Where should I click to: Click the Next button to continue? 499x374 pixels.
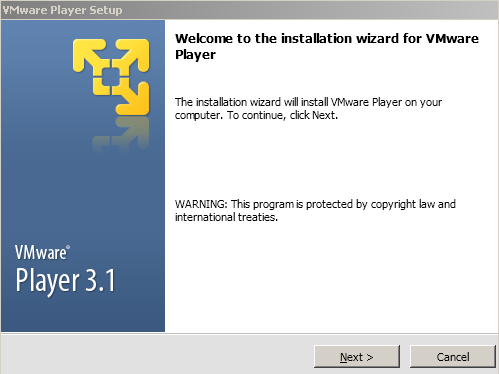pyautogui.click(x=357, y=357)
